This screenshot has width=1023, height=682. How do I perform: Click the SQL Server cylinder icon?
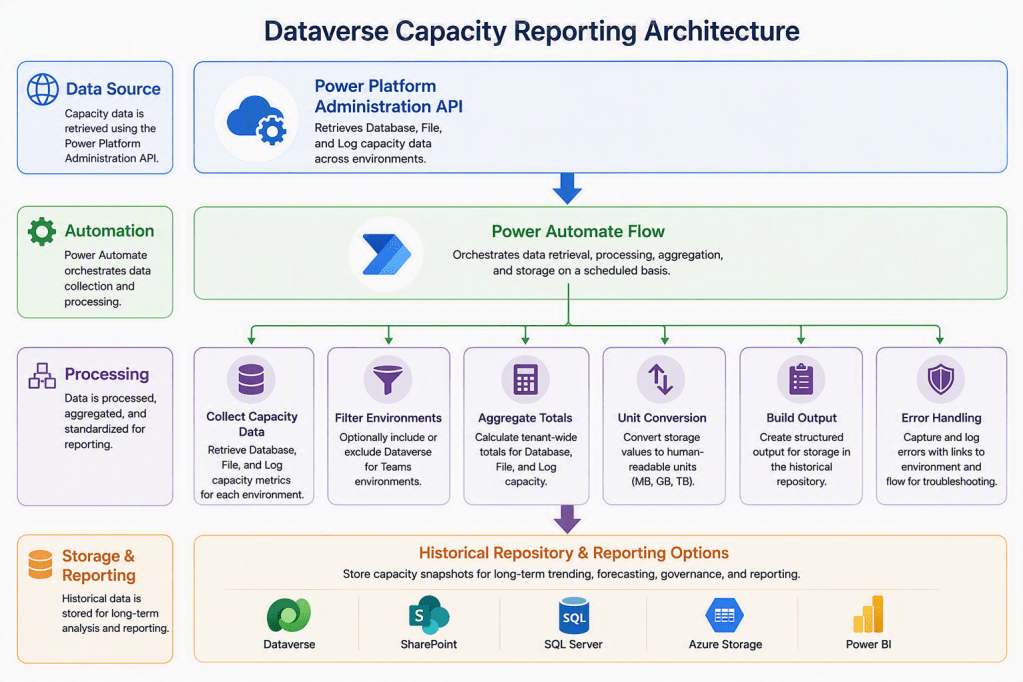click(573, 615)
